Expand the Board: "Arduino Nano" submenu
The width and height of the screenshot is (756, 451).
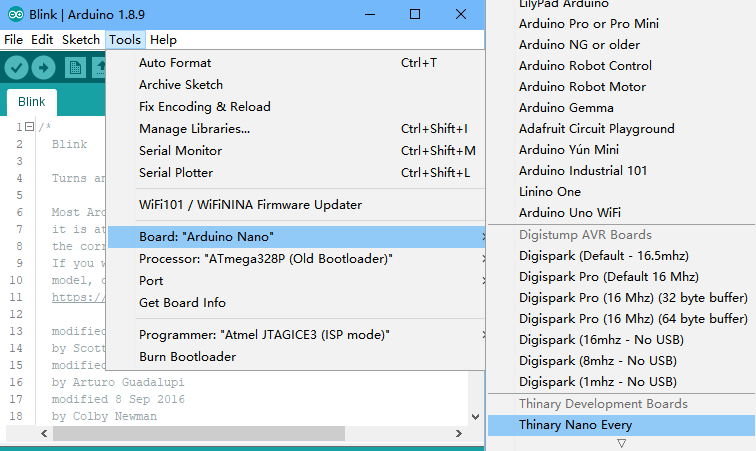click(296, 237)
